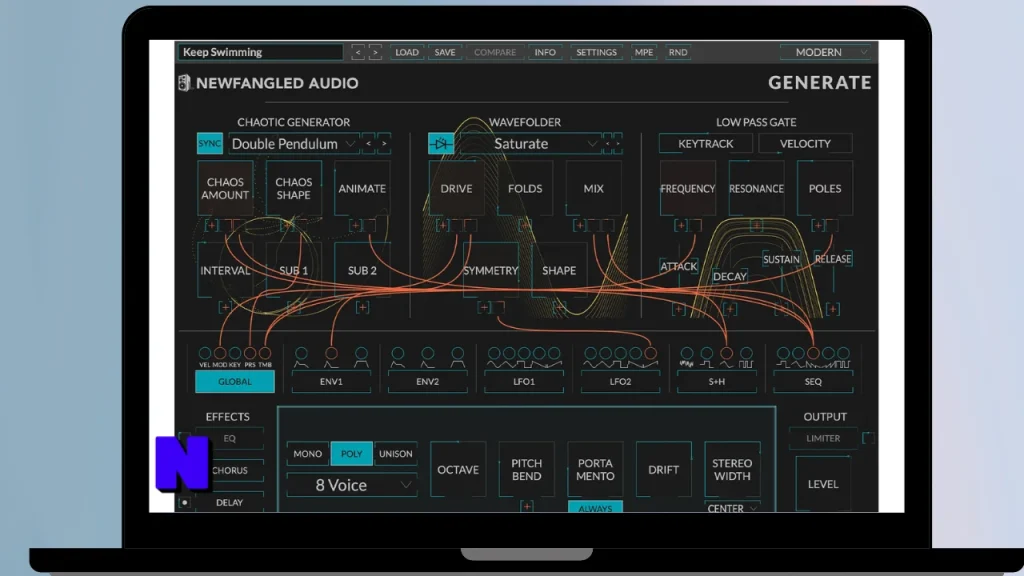Click the plus modulation slot under DECAY

click(x=730, y=309)
